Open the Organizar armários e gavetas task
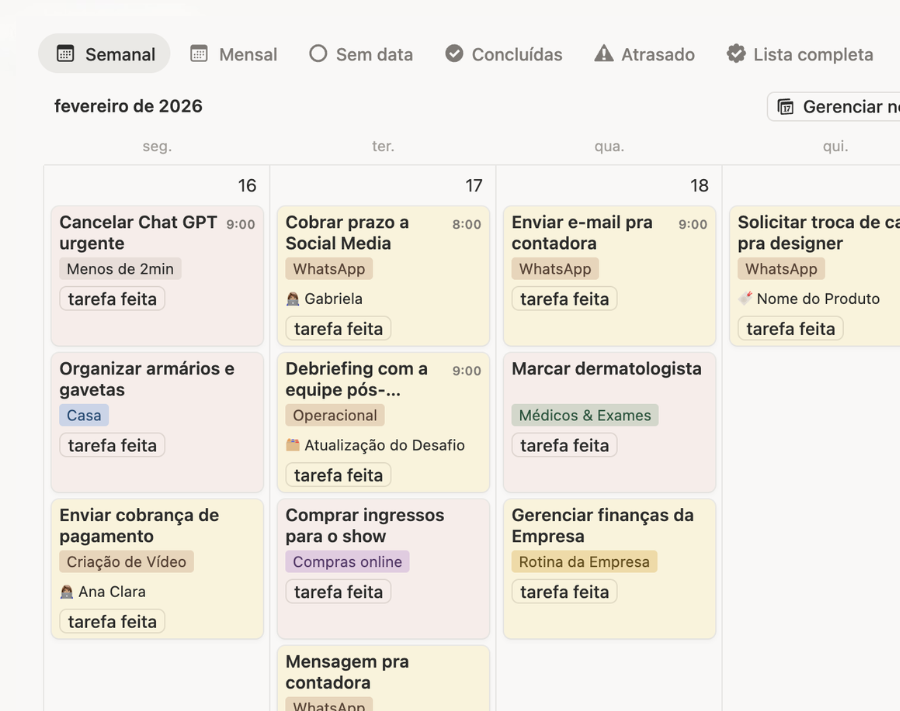The height and width of the screenshot is (711, 900). tap(147, 379)
